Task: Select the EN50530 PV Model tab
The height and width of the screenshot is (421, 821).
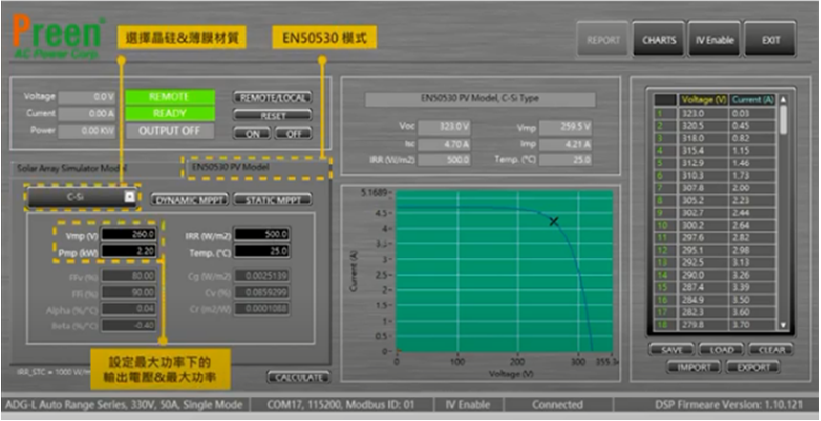Action: point(254,167)
